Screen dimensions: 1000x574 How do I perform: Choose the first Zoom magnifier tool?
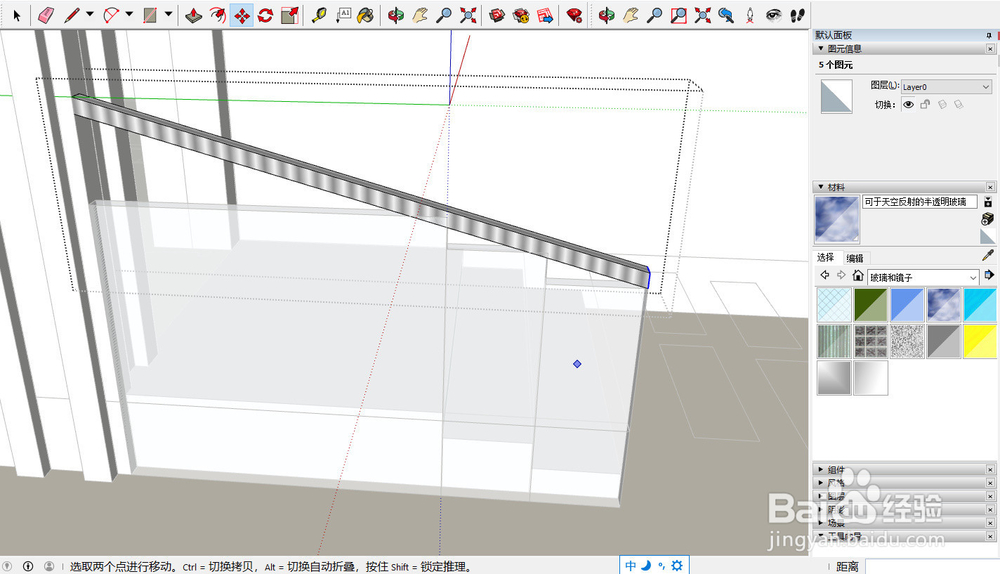click(x=443, y=15)
